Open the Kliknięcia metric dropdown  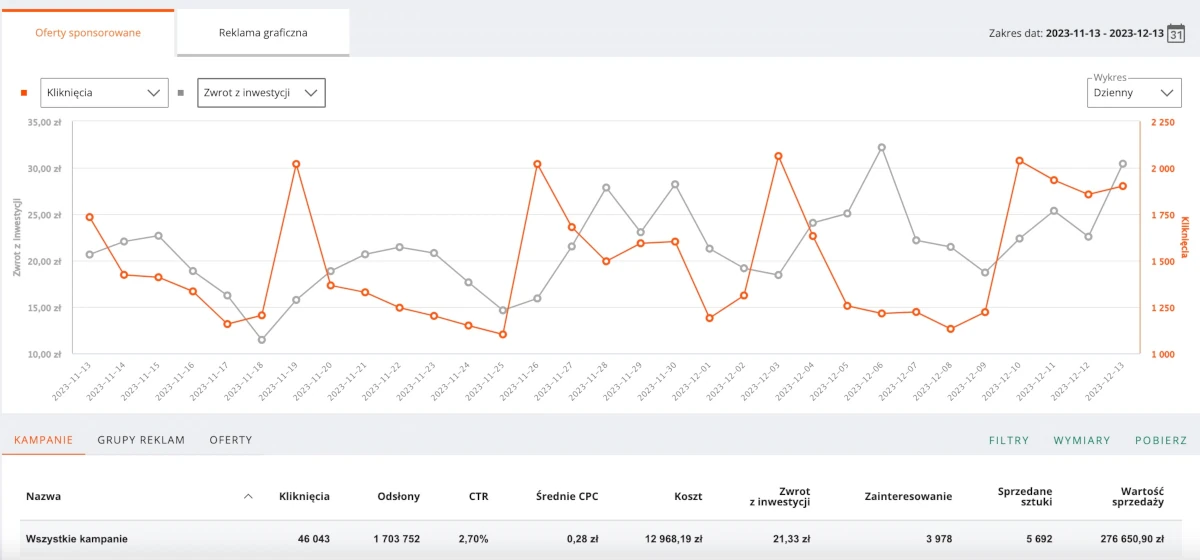pyautogui.click(x=104, y=93)
